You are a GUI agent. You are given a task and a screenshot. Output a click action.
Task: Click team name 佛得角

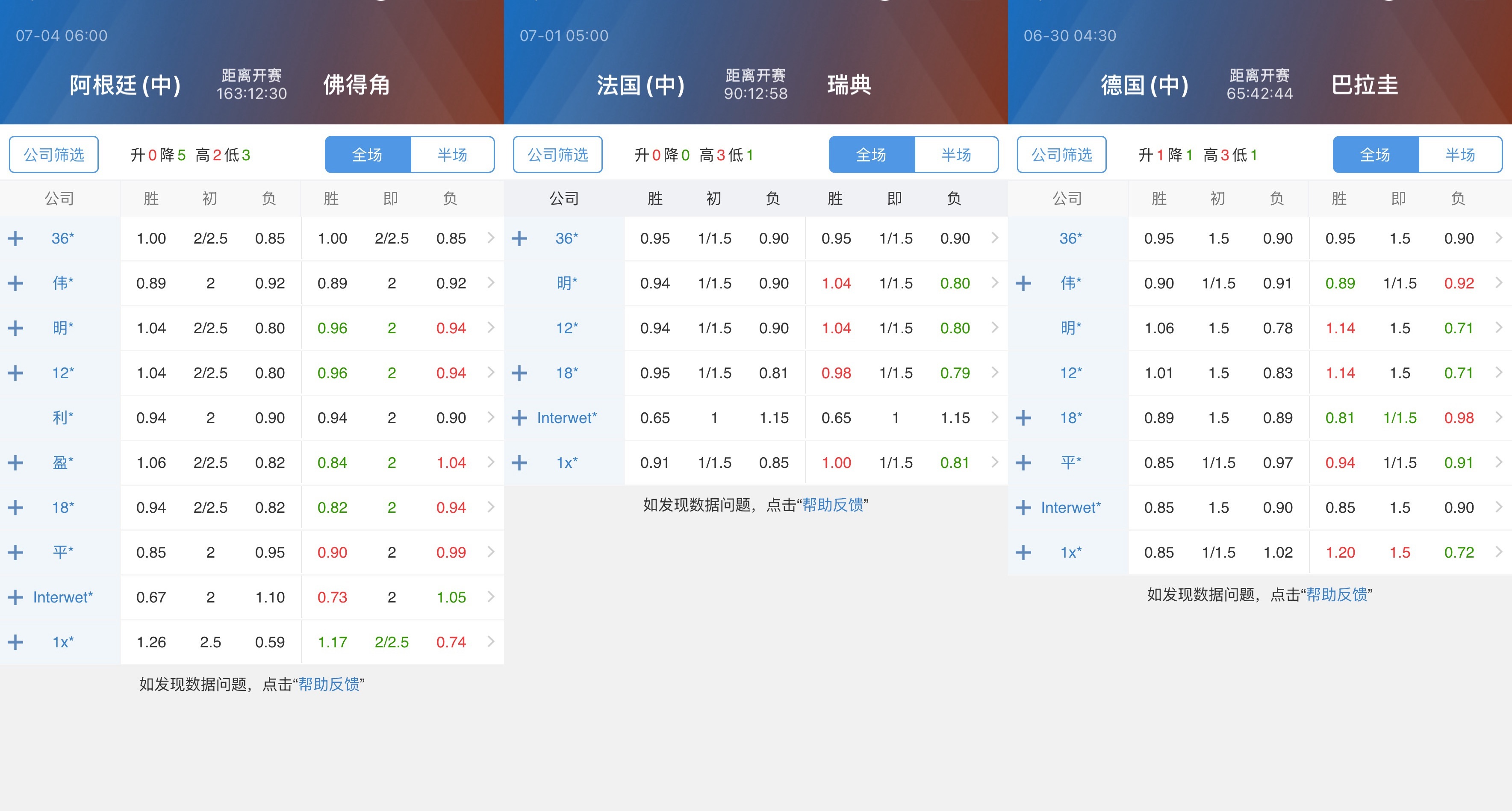tap(357, 85)
